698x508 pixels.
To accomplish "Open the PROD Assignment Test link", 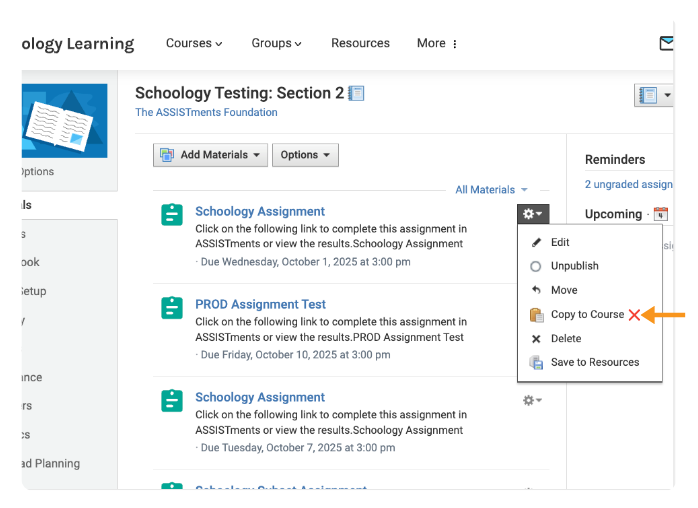I will point(260,304).
